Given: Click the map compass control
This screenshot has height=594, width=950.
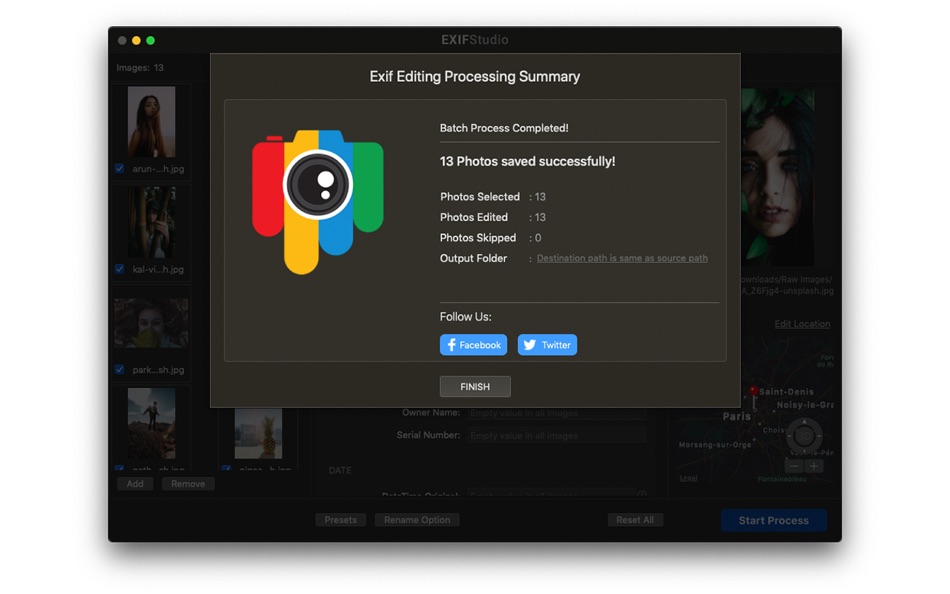Looking at the screenshot, I should coord(804,435).
